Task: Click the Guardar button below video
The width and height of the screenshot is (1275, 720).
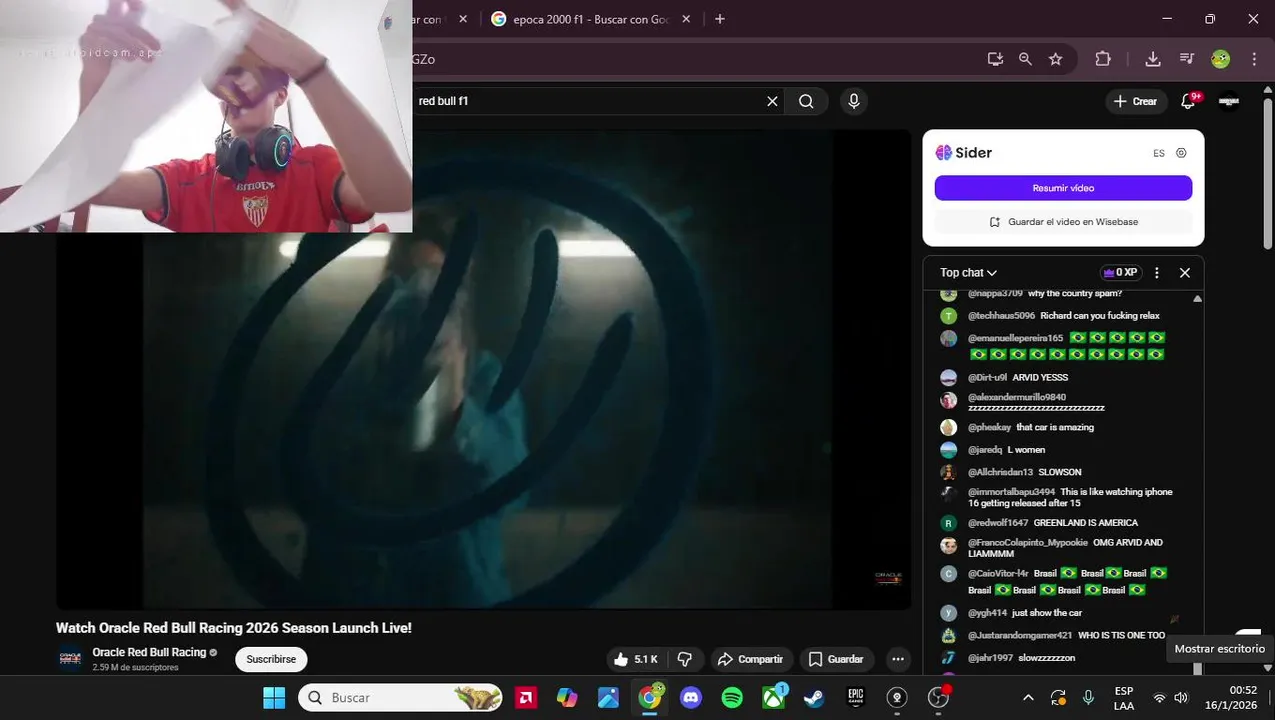Action: point(835,659)
